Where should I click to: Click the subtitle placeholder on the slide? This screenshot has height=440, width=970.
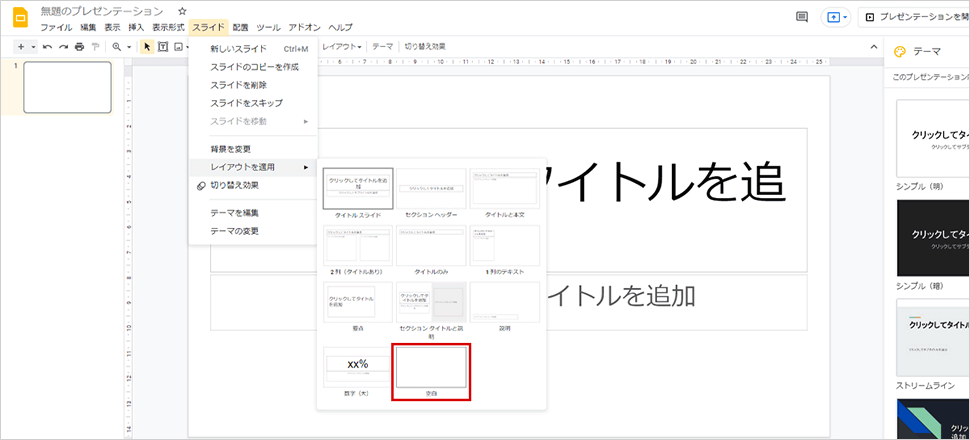(x=509, y=303)
